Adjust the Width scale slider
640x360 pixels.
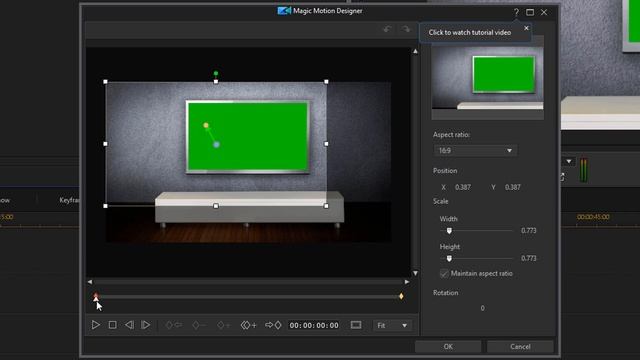(x=449, y=231)
